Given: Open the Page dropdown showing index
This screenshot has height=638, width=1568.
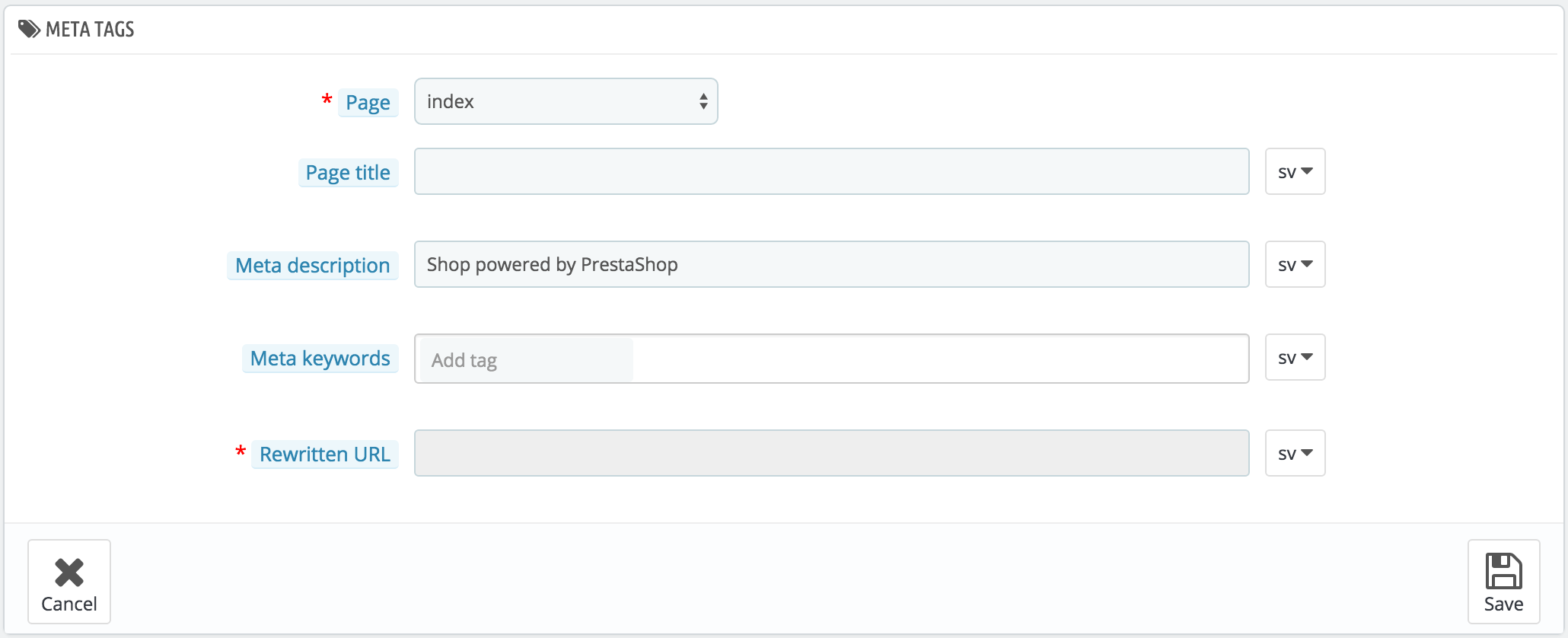Looking at the screenshot, I should (566, 101).
